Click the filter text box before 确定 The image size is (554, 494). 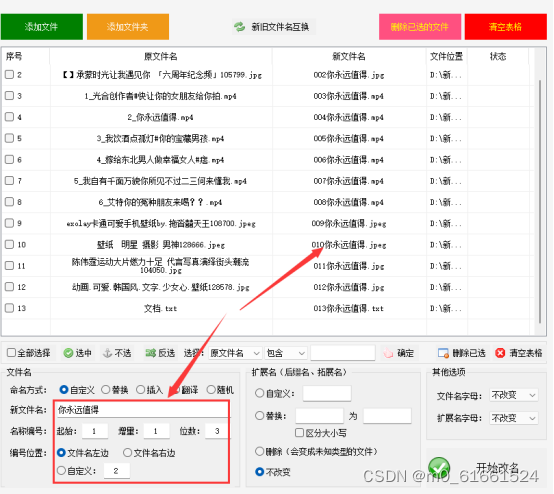coord(343,353)
